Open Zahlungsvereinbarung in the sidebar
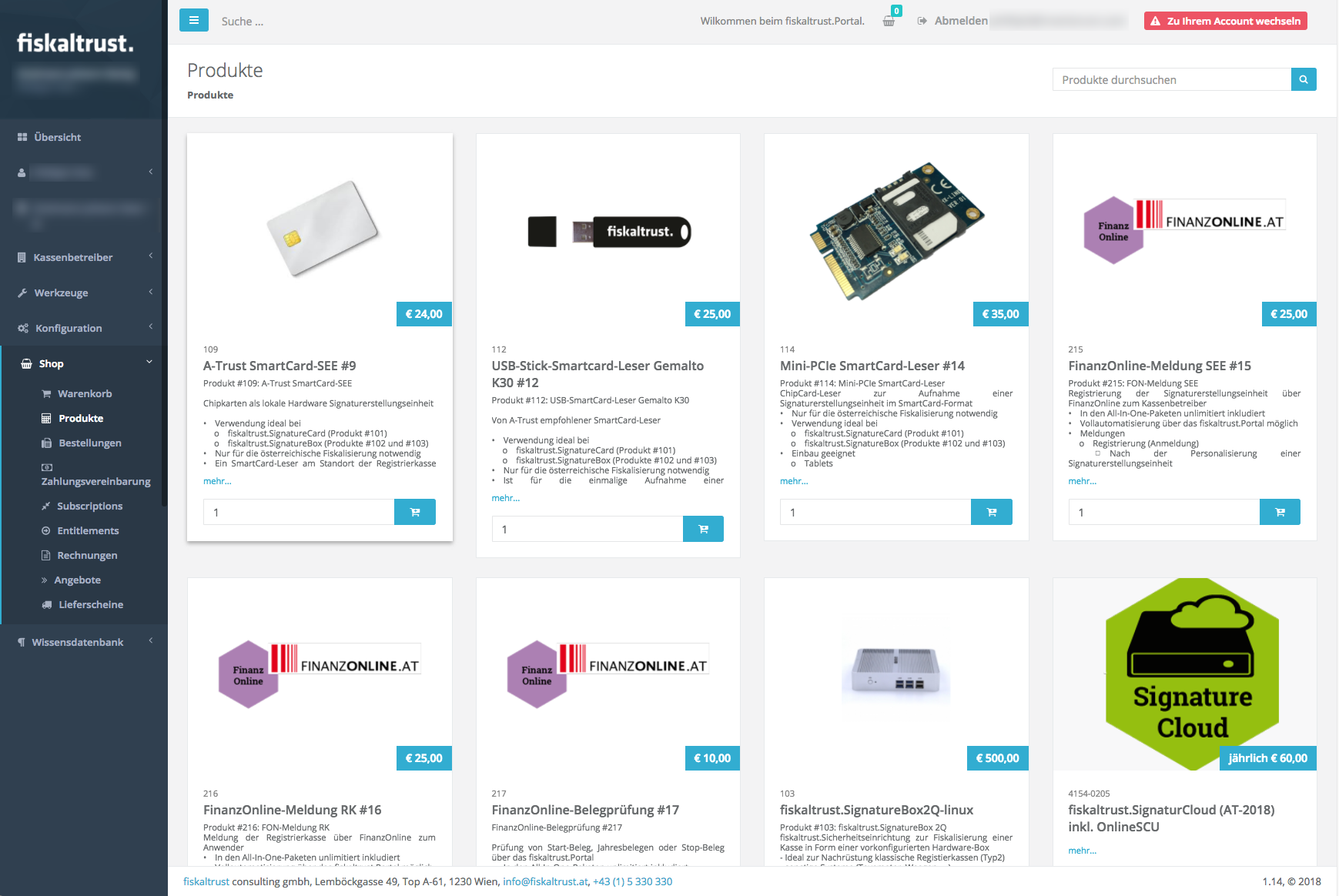Viewport: 1339px width, 896px height. [95, 481]
